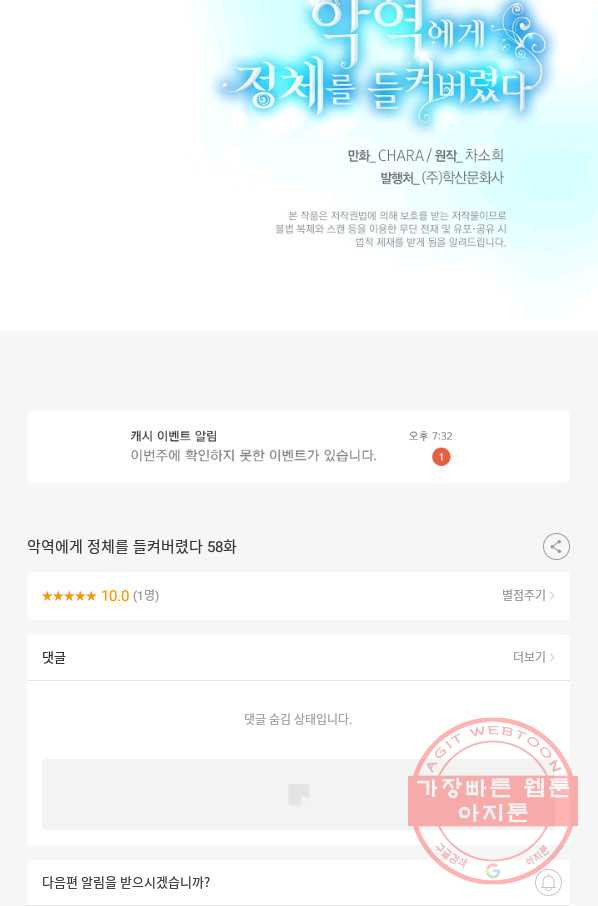Tap the broken image placeholder icon
The image size is (598, 906).
[x=299, y=794]
